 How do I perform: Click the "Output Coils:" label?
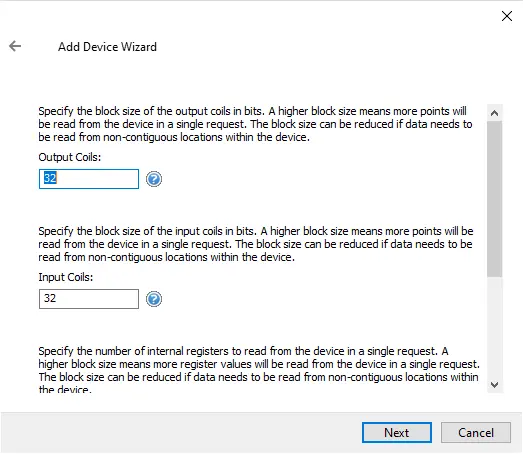[x=69, y=157]
